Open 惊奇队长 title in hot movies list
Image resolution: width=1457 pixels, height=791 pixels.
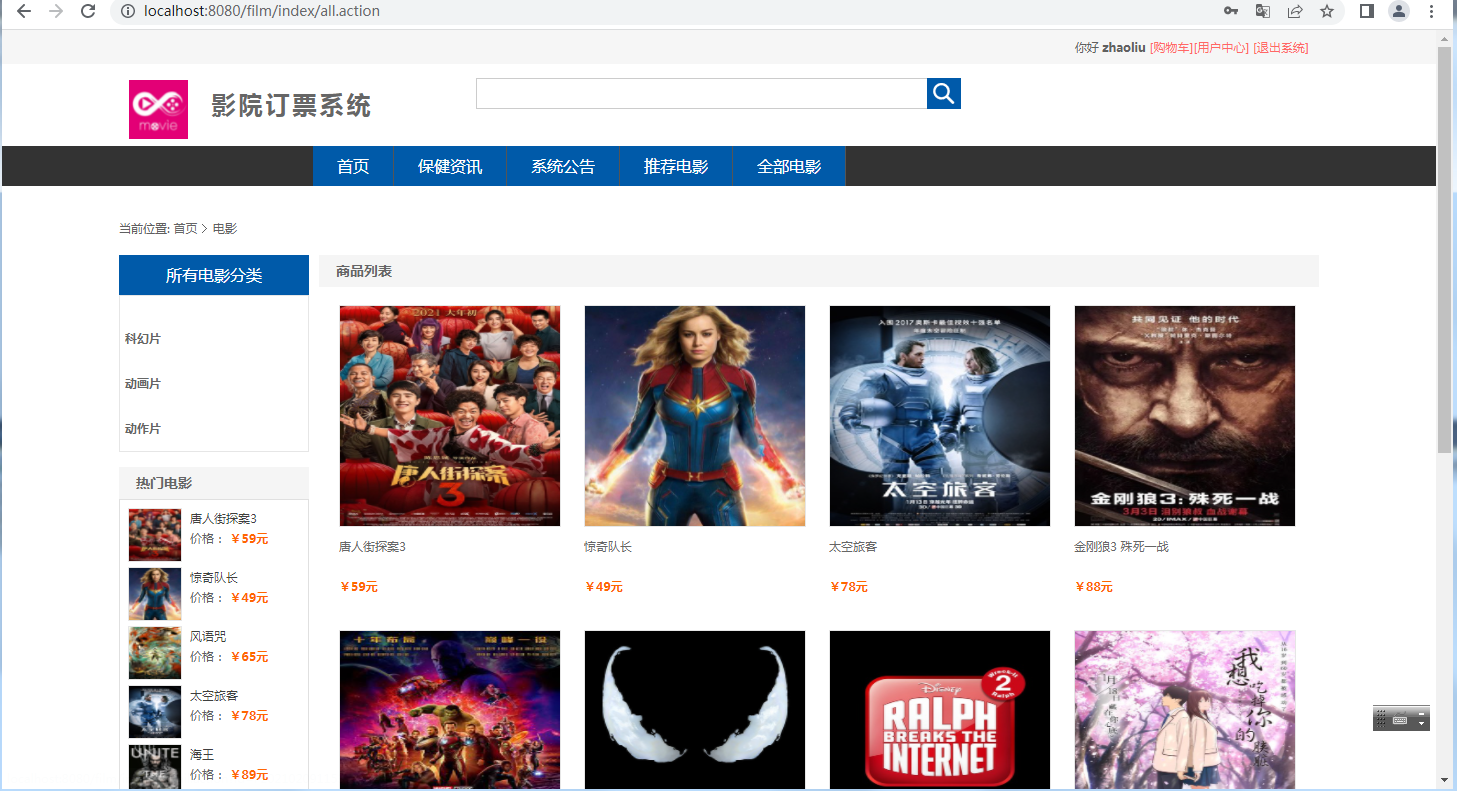(x=214, y=577)
